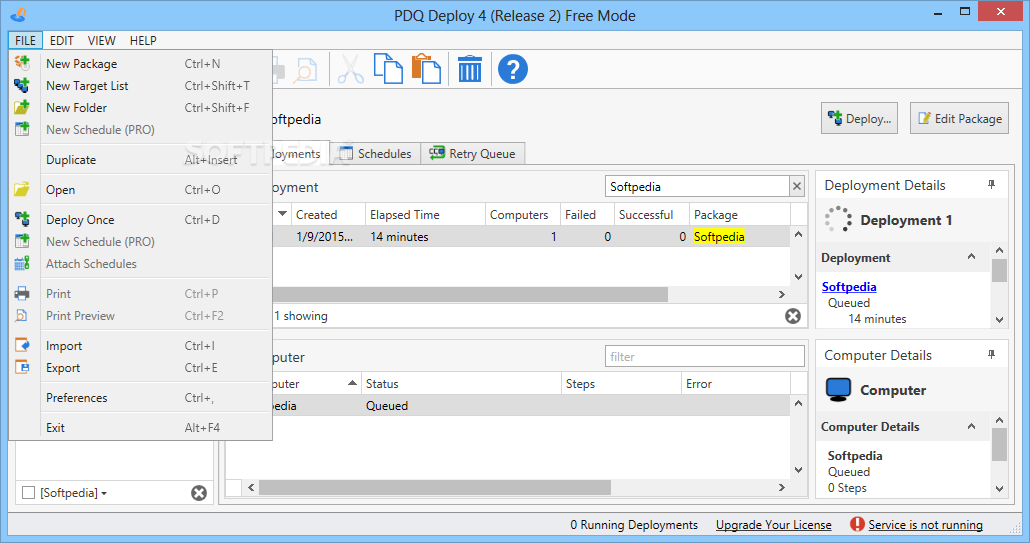This screenshot has width=1030, height=543.
Task: Click the Copy toolbar icon
Action: [388, 69]
